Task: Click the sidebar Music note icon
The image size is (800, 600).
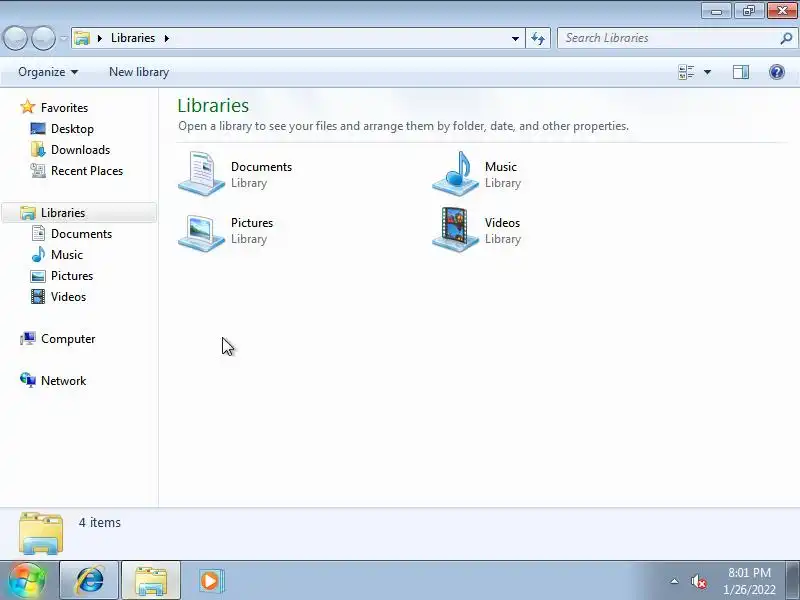Action: pyautogui.click(x=38, y=254)
